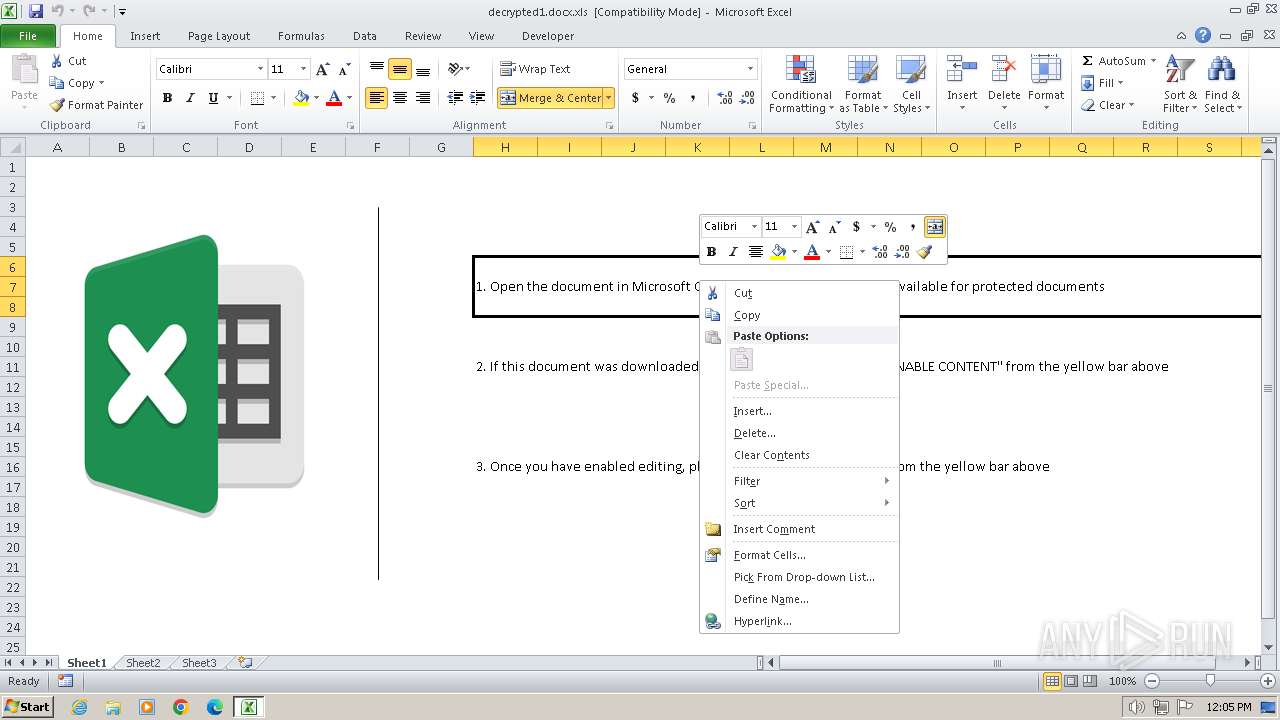Open the ribbon Font name dropdown
This screenshot has height=720, width=1280.
coord(261,69)
